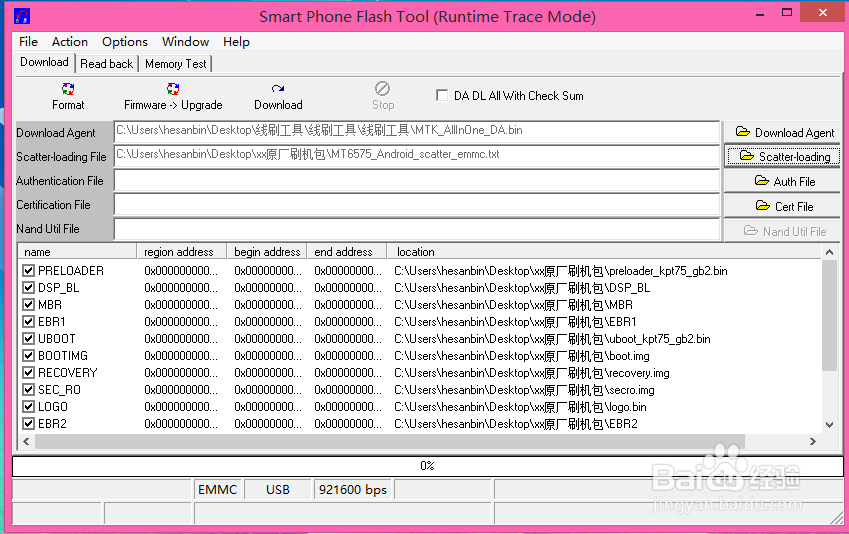Click the Auth File button
The width and height of the screenshot is (849, 534).
click(782, 181)
